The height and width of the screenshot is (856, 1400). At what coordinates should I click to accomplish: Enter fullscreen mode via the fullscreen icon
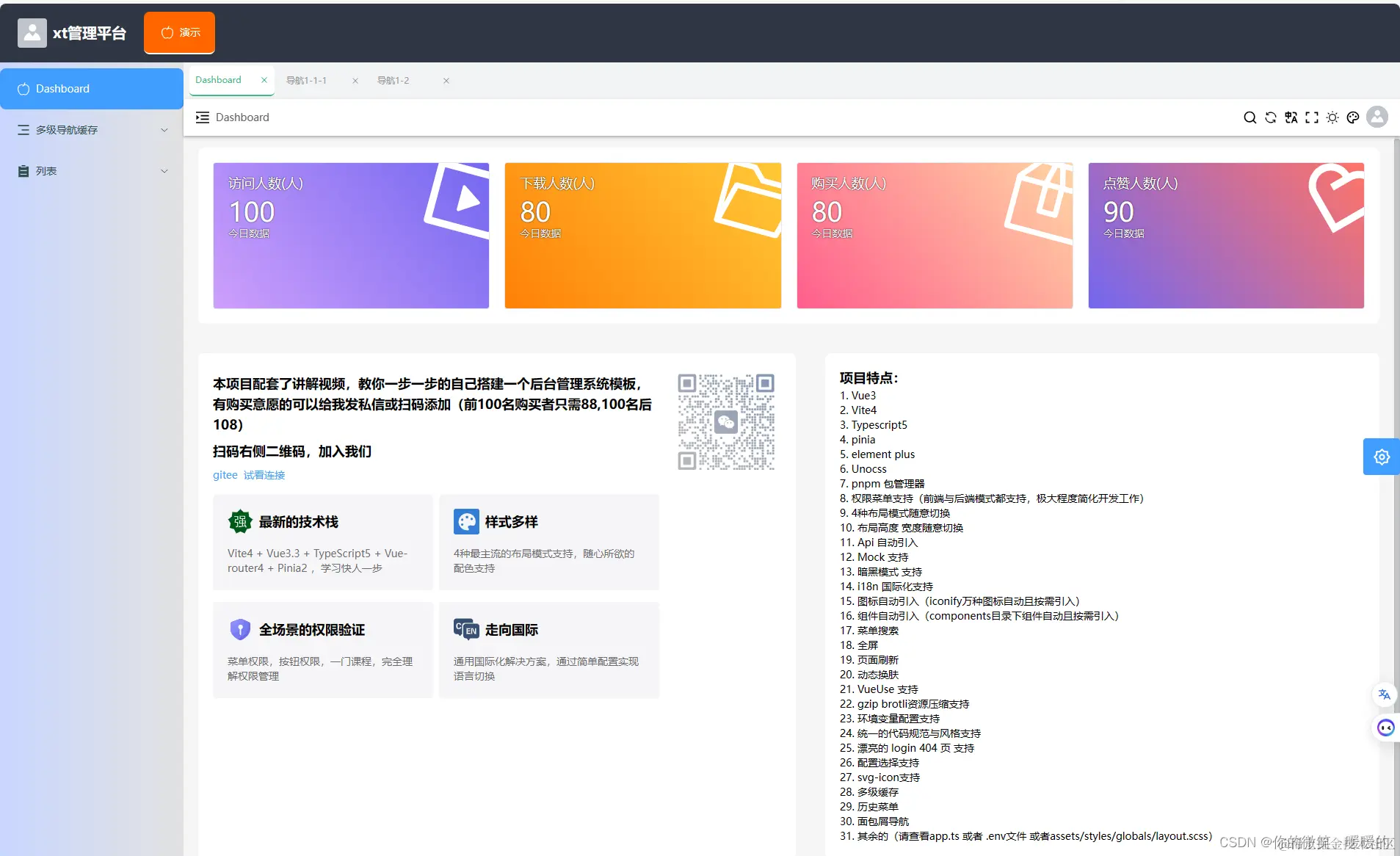[x=1312, y=117]
